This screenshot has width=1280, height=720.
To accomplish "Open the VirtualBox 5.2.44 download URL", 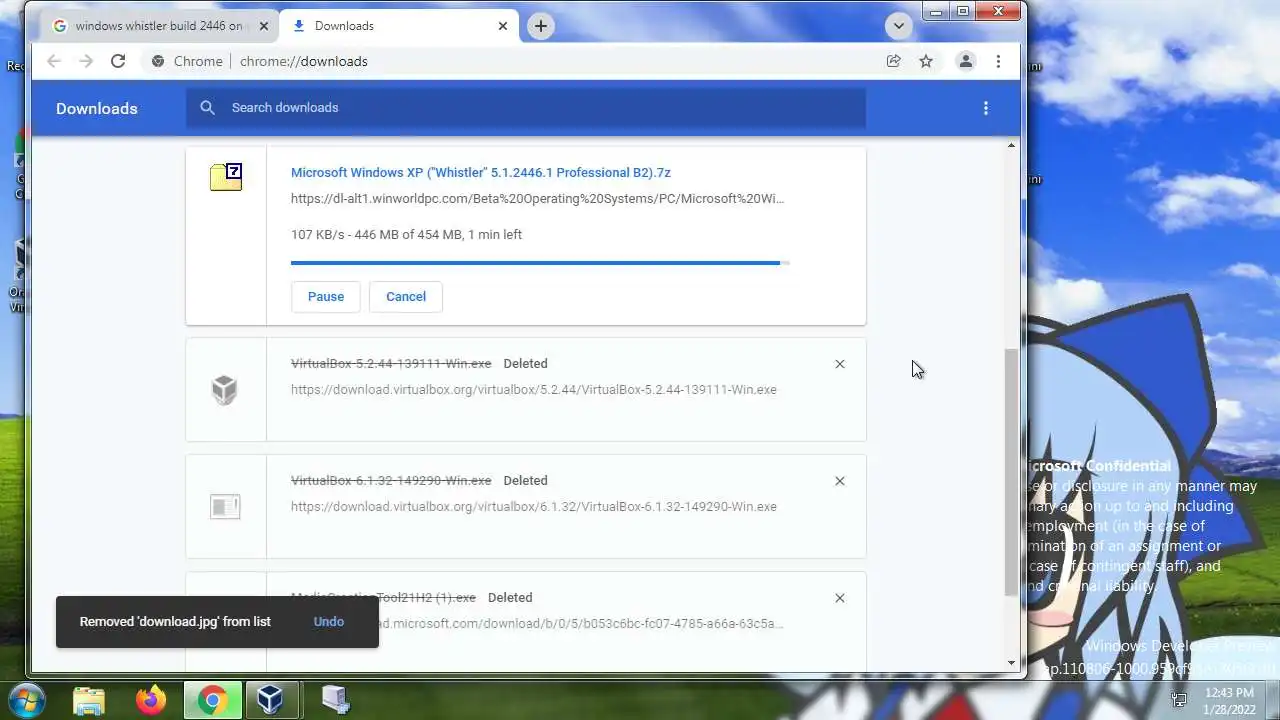I will pyautogui.click(x=534, y=389).
